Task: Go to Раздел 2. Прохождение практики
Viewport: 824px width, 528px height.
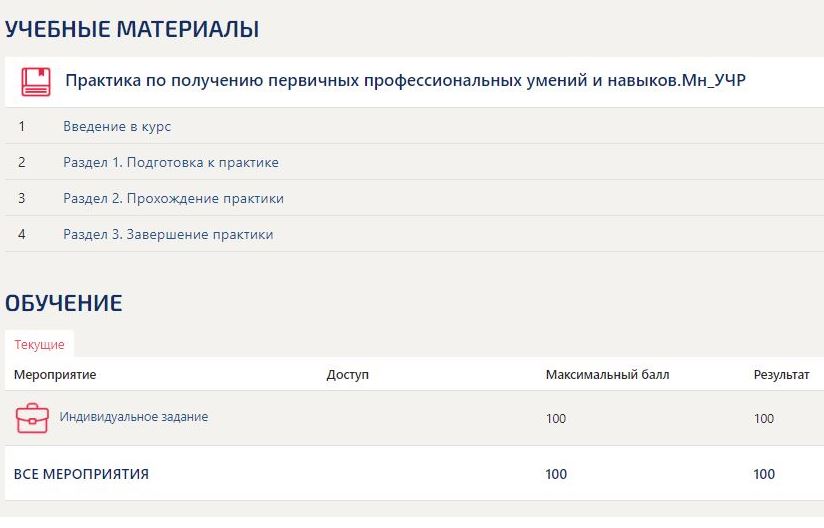Action: (173, 198)
